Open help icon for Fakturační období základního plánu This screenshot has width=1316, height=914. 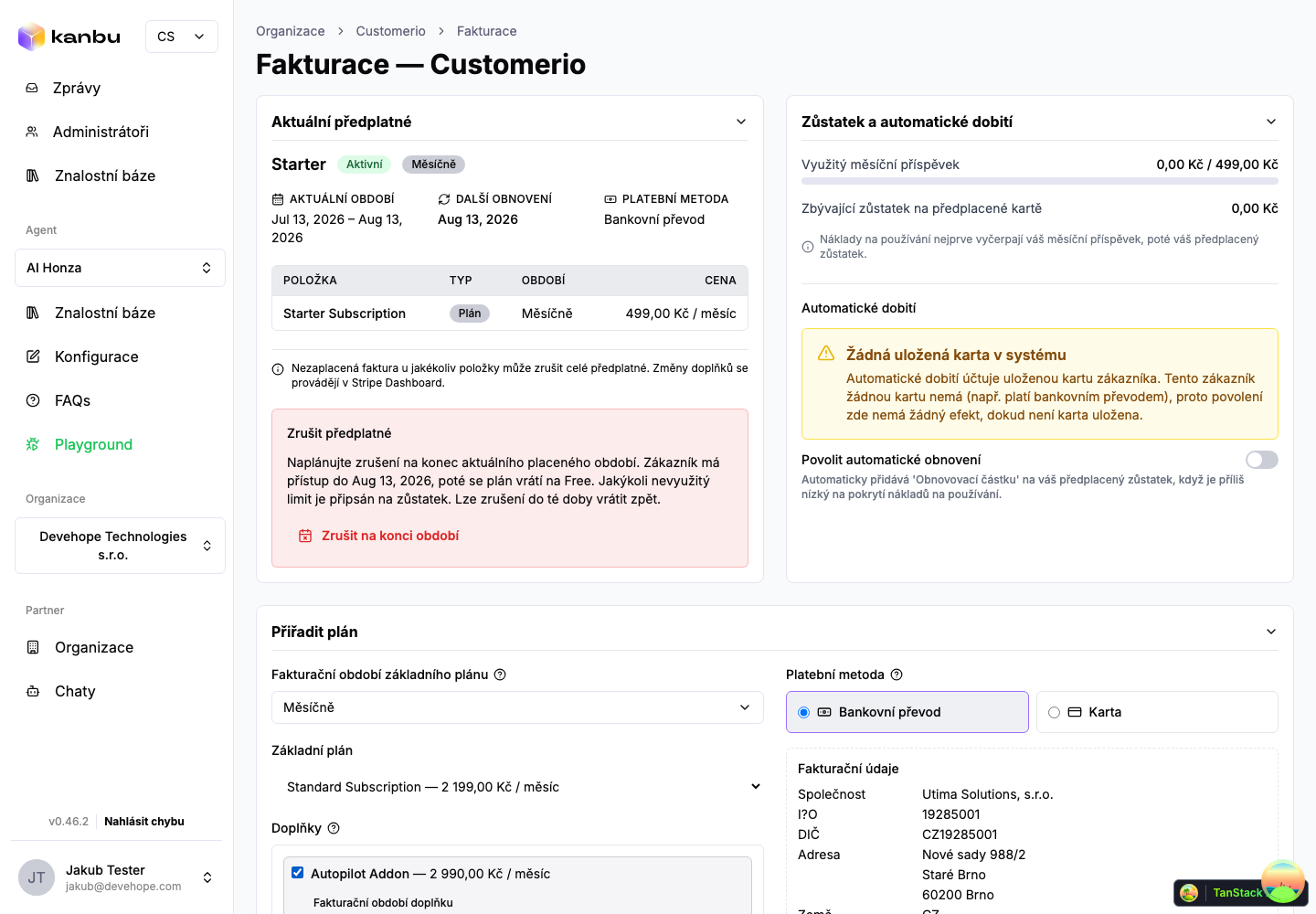pos(500,675)
